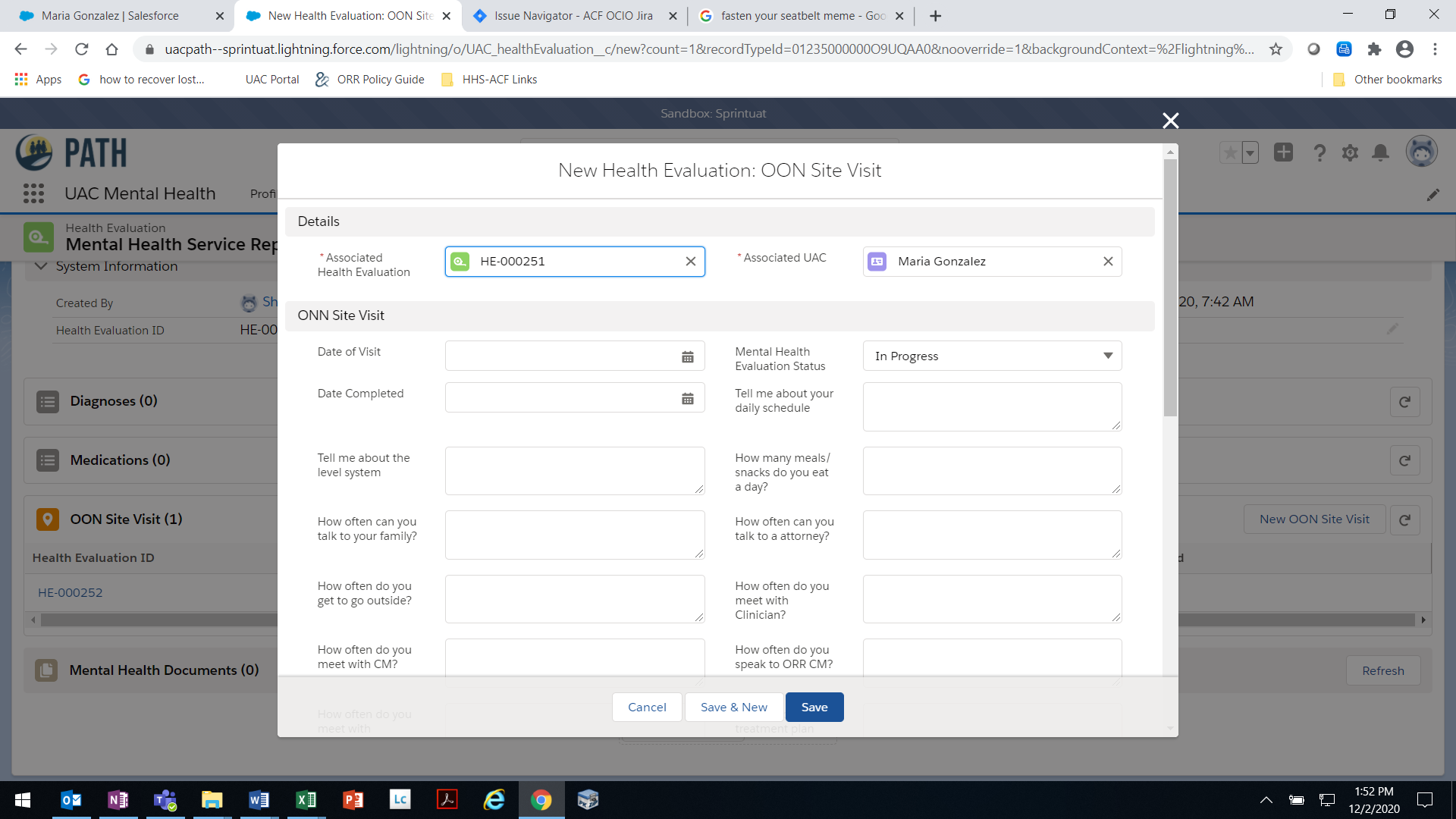The image size is (1456, 819).
Task: Open the Date Completed calendar picker
Action: [x=687, y=398]
